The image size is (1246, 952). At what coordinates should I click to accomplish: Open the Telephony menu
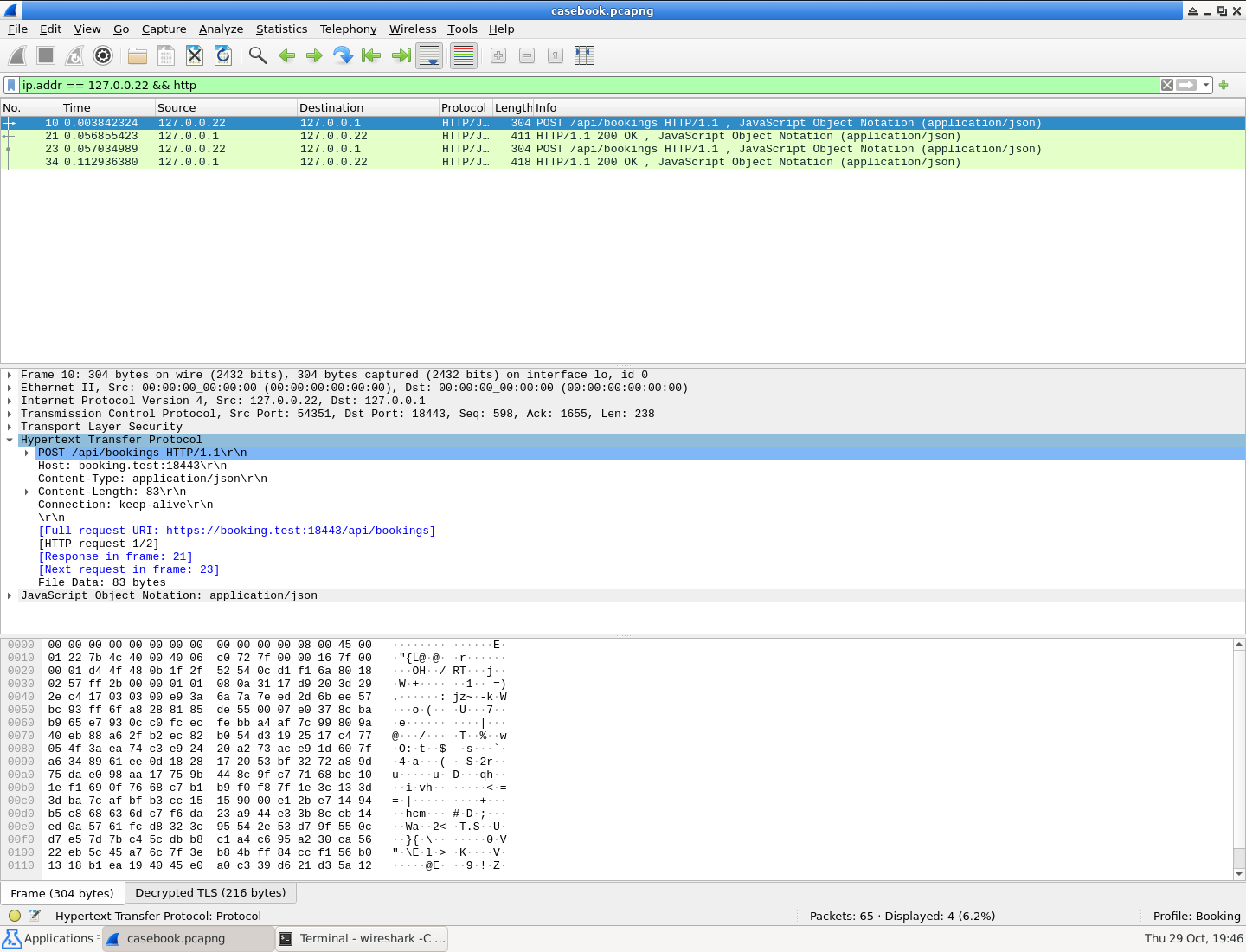pos(348,29)
